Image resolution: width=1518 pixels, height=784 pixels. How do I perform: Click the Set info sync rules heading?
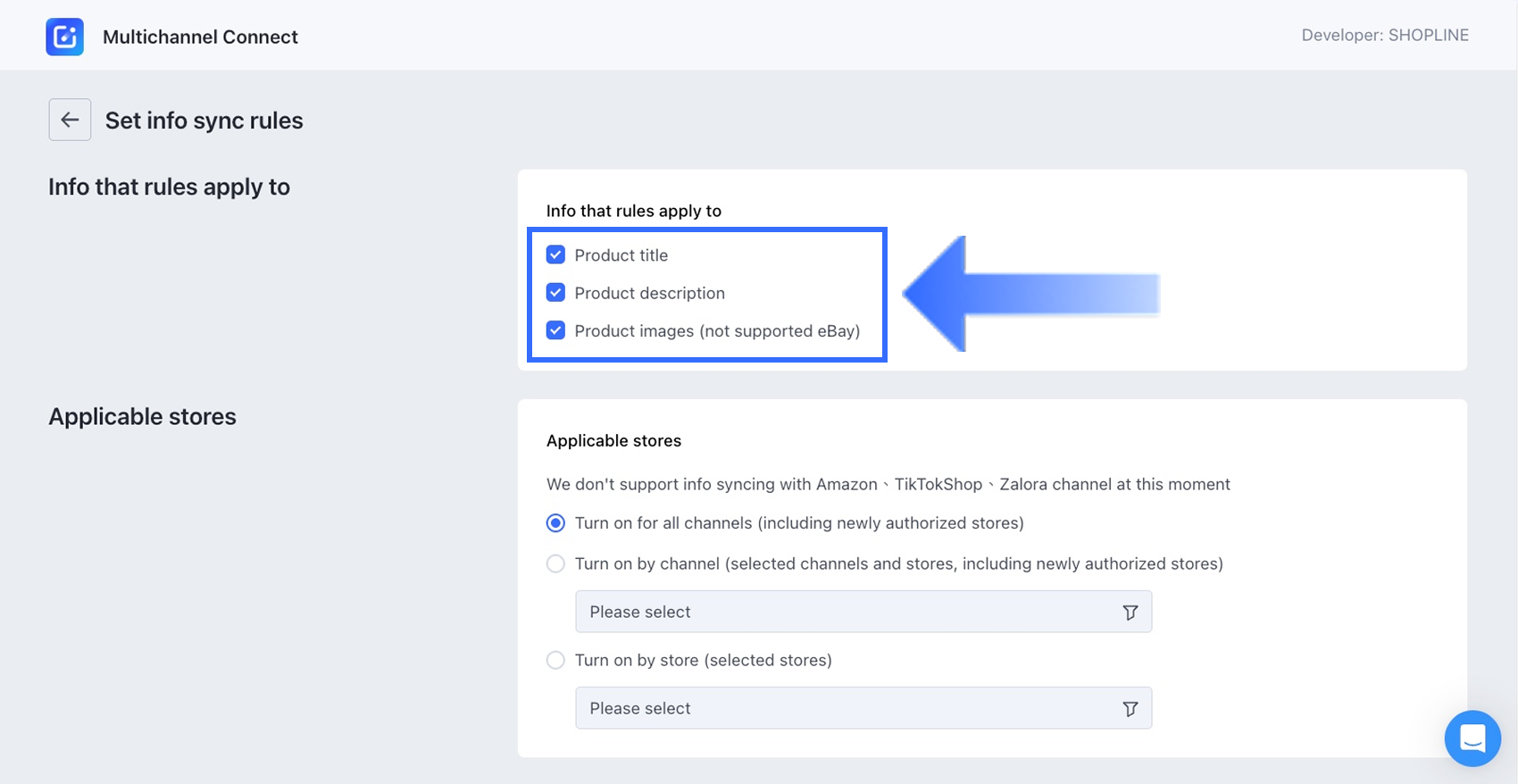click(x=204, y=121)
